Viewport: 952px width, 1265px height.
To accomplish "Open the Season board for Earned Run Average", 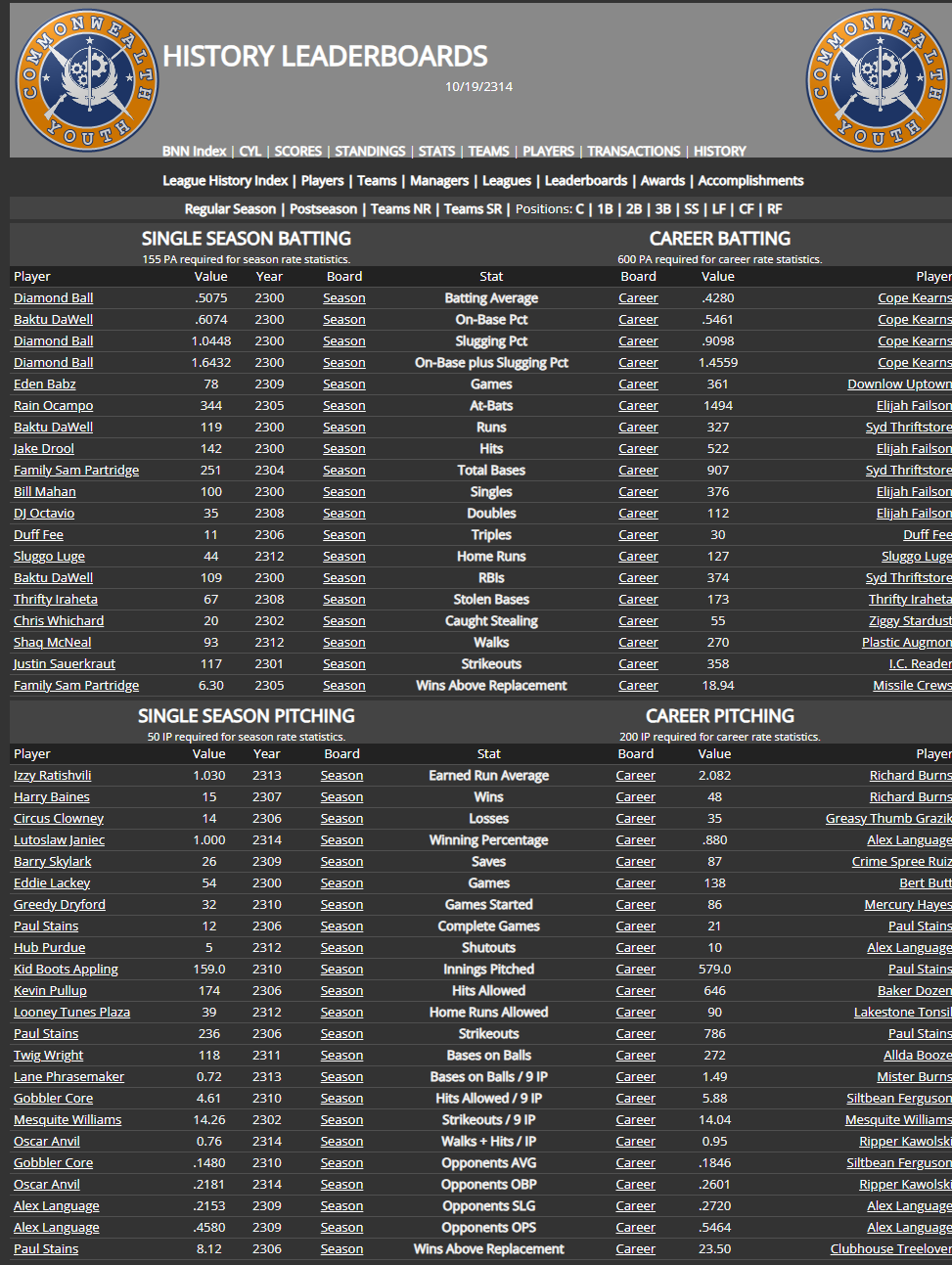I will pyautogui.click(x=341, y=776).
